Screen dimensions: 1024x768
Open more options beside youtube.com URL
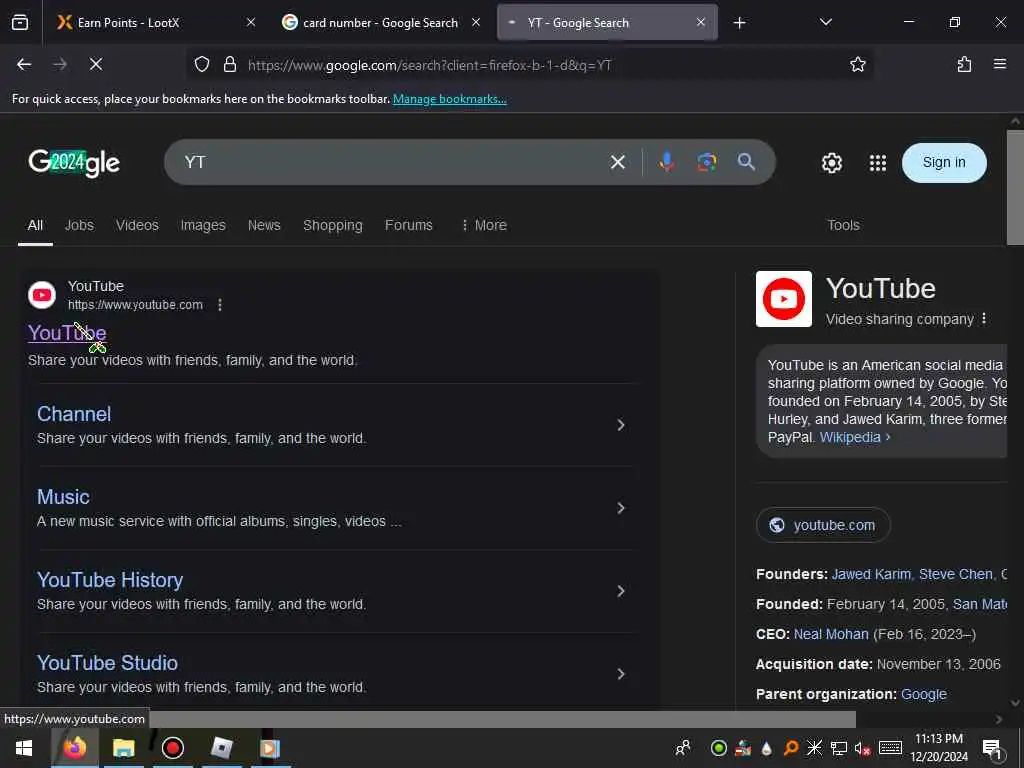click(220, 305)
